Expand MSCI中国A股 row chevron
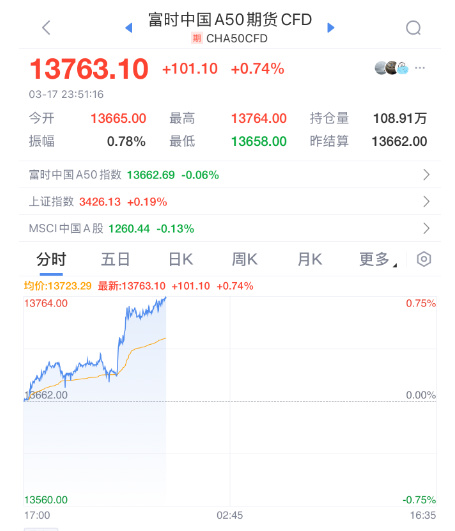455x531 pixels. pyautogui.click(x=426, y=229)
